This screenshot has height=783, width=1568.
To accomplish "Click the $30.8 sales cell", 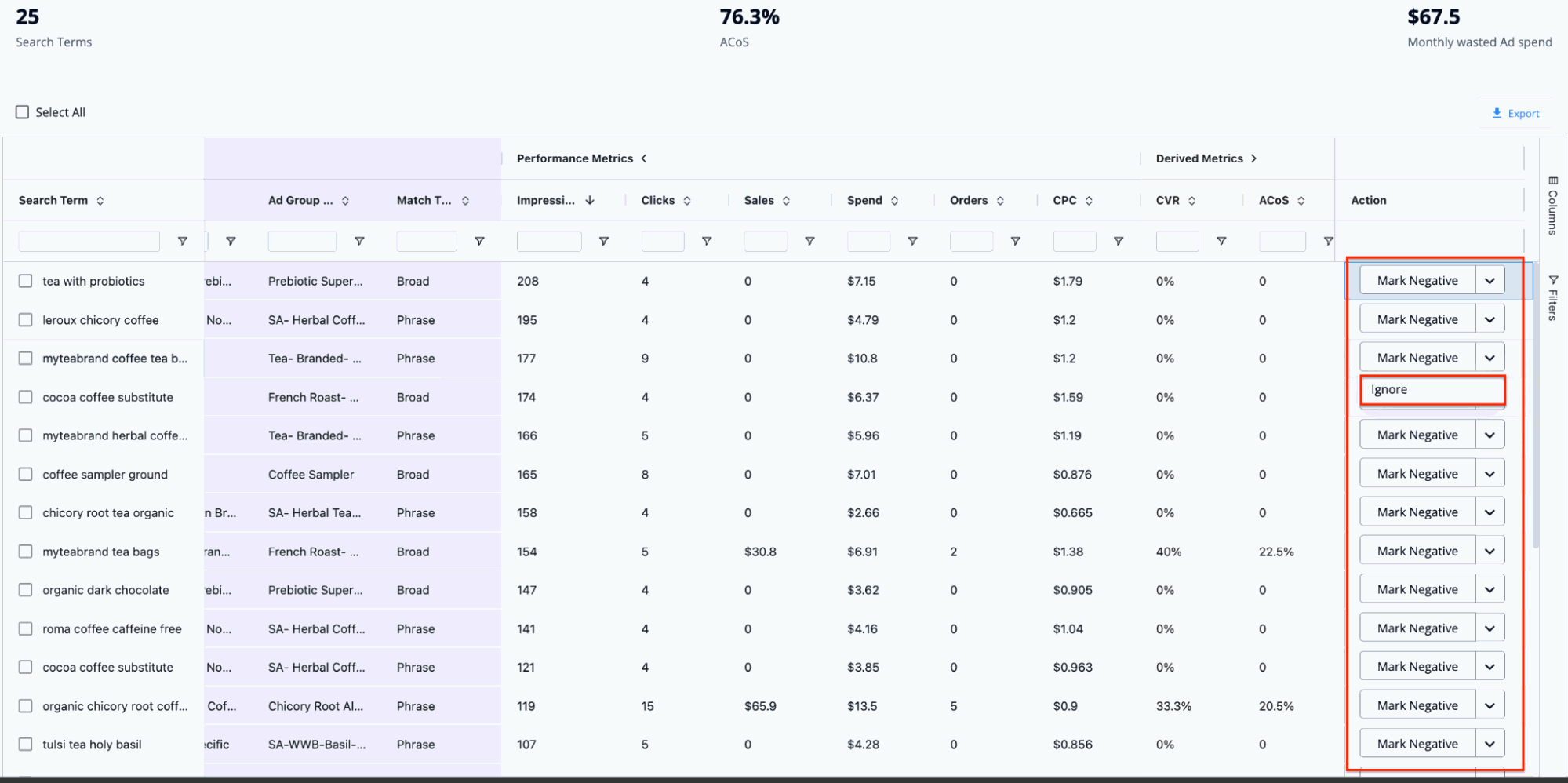I will (x=760, y=552).
